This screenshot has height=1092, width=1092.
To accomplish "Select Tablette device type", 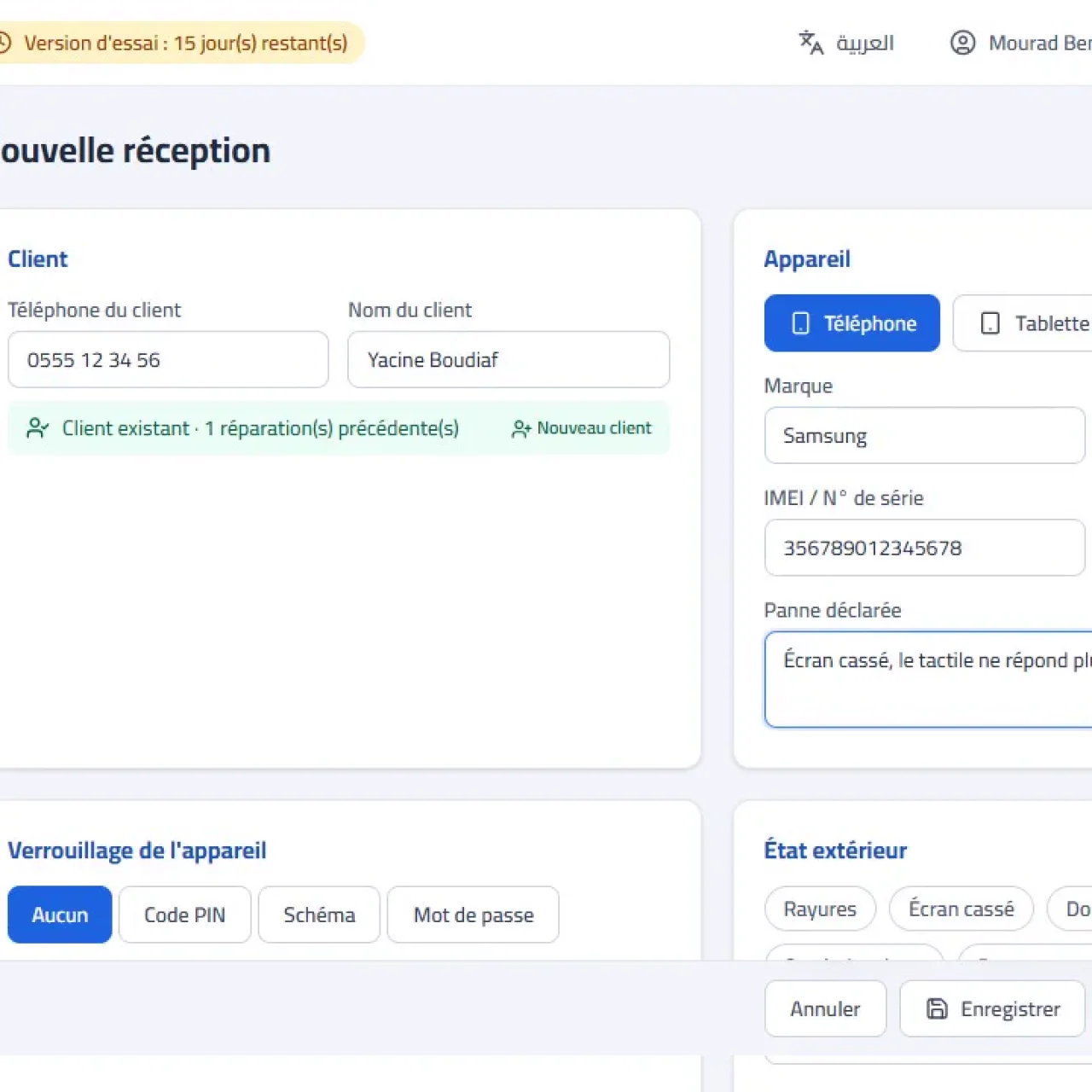I will tap(1022, 323).
